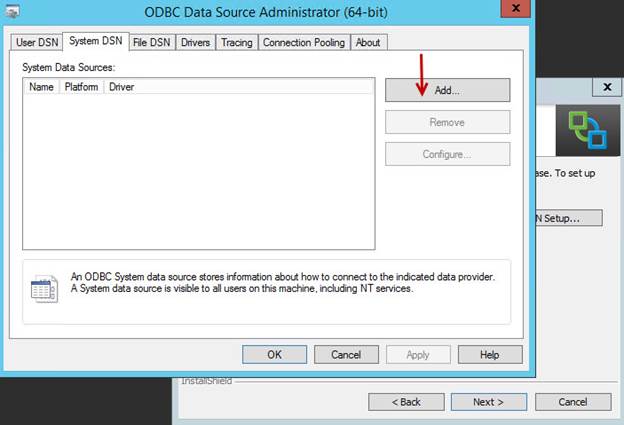Go to the Drivers tab
The width and height of the screenshot is (624, 425).
pos(195,43)
